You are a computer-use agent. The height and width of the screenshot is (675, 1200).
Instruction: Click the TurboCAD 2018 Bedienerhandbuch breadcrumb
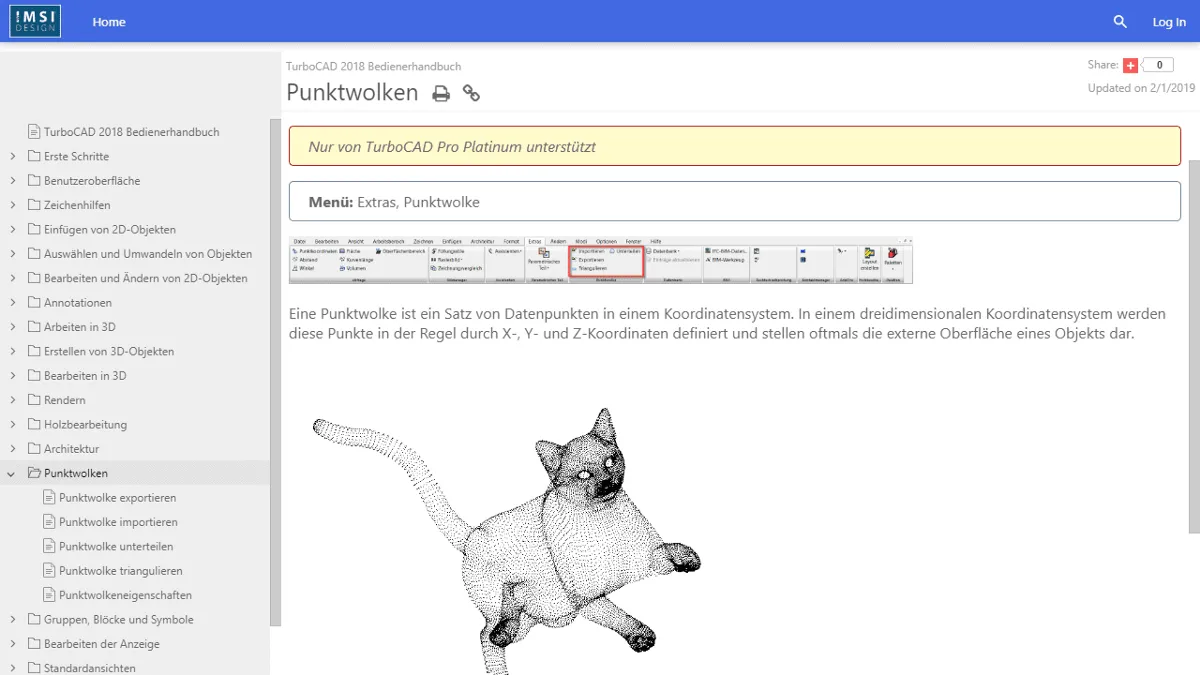point(373,66)
